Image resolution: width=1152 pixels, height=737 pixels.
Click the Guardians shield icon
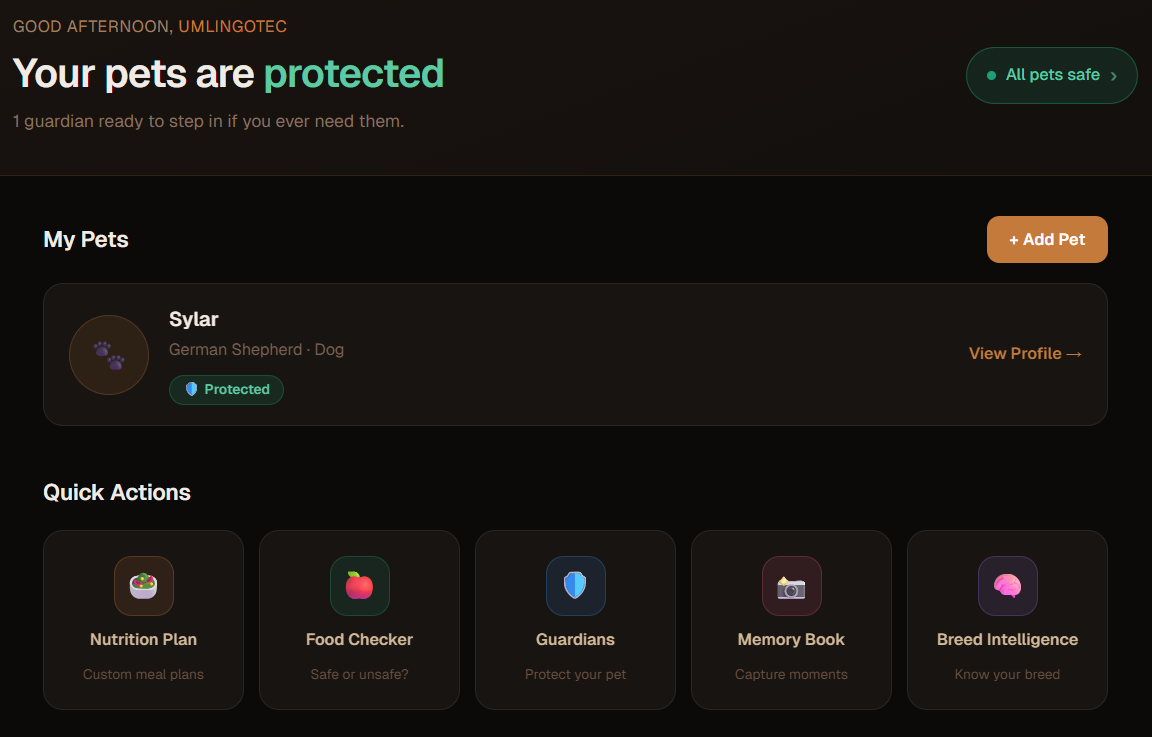click(x=575, y=586)
